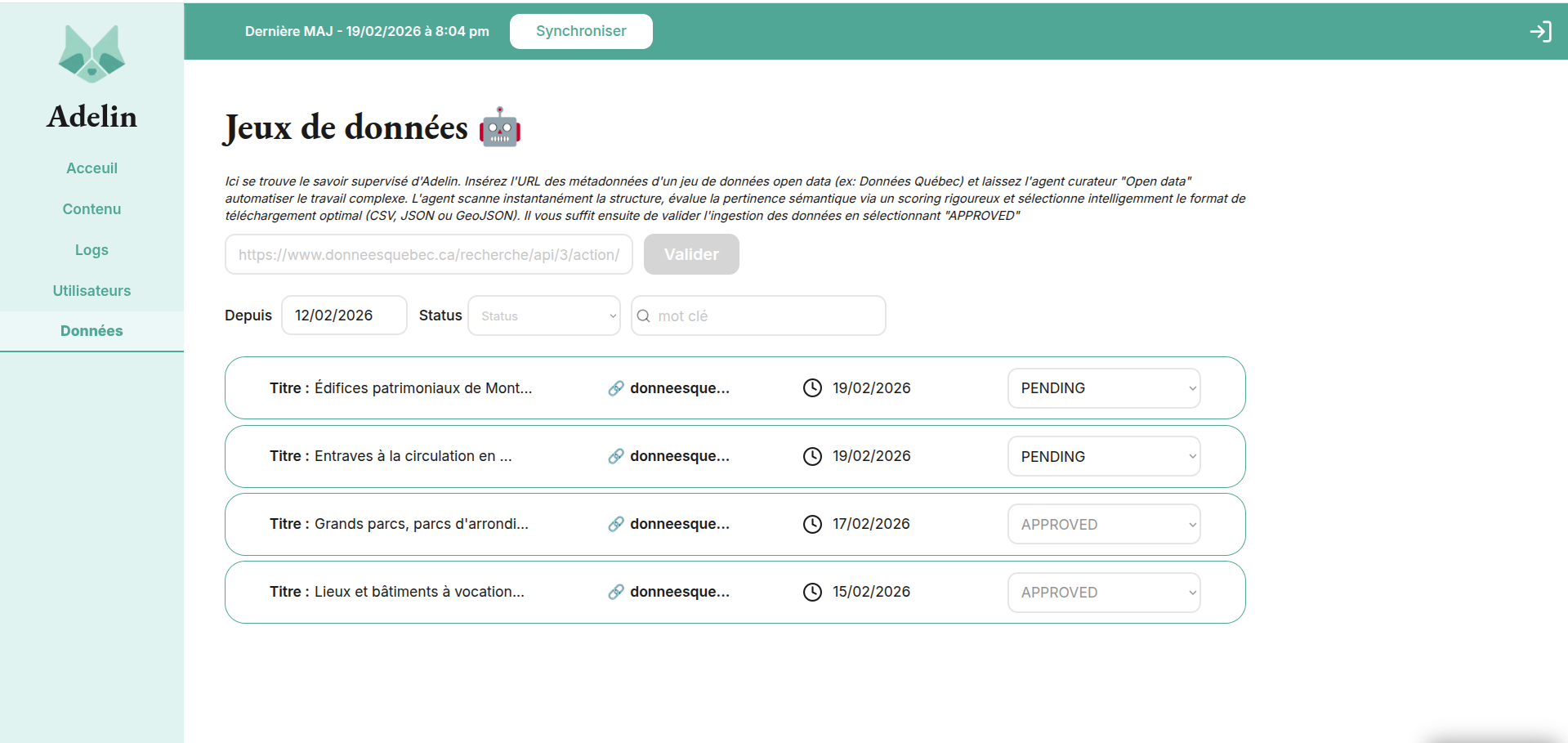Click the logout icon in the header

click(1540, 31)
